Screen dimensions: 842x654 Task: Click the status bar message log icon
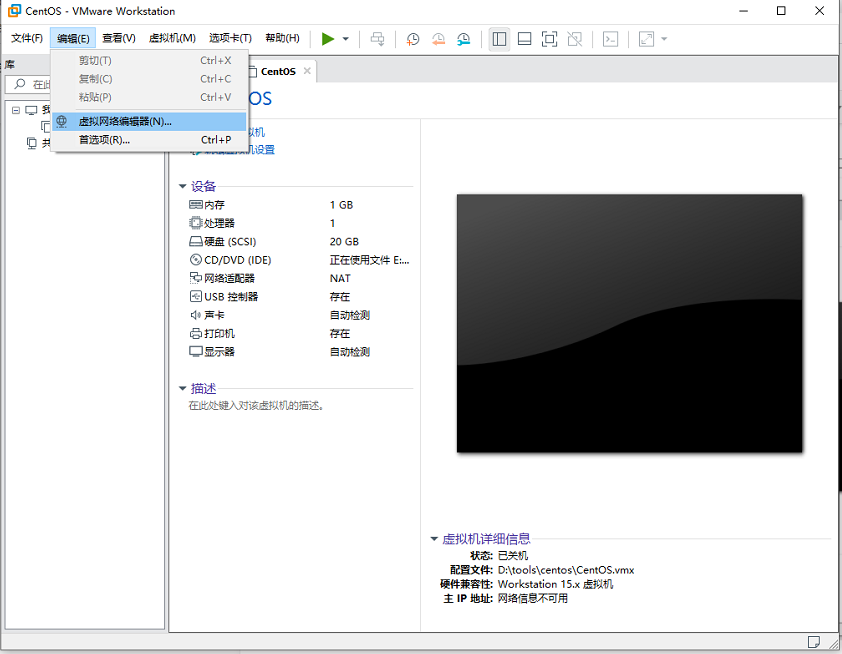tap(814, 642)
